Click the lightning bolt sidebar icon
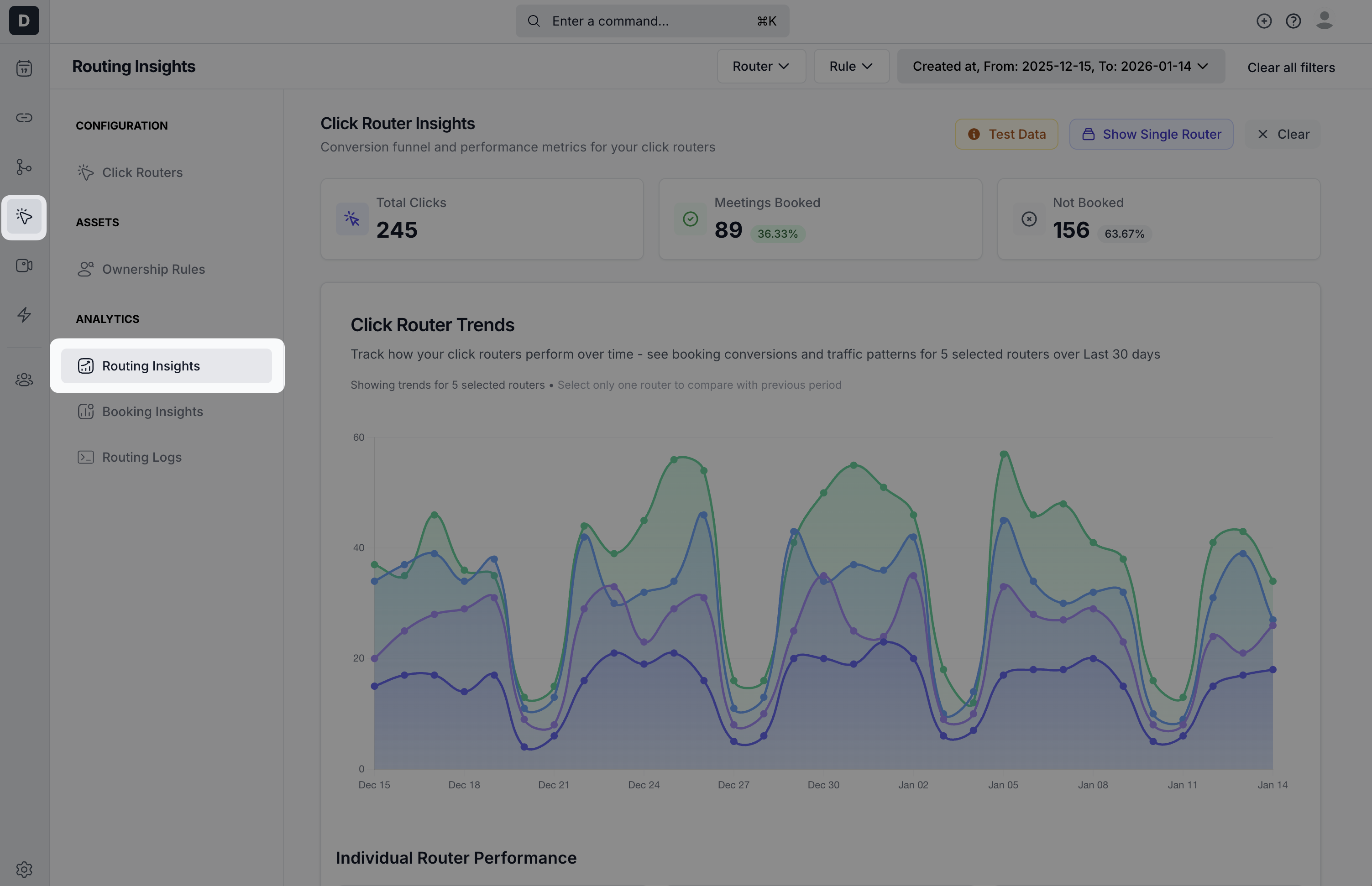This screenshot has height=886, width=1372. [24, 315]
